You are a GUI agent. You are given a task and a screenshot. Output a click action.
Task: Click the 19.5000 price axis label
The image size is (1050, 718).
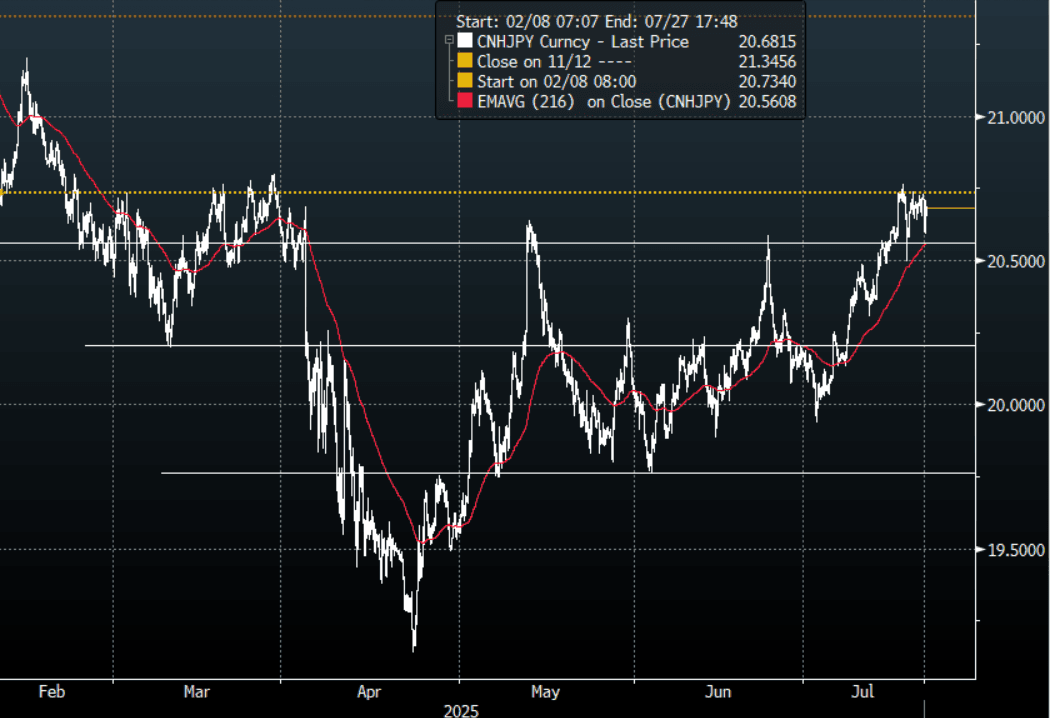[1016, 550]
